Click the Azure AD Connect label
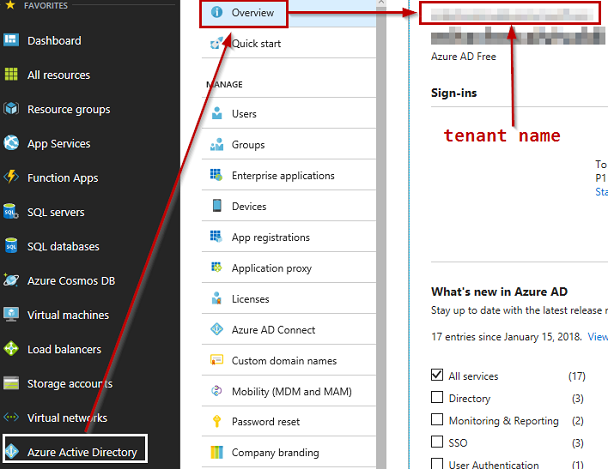 [273, 330]
